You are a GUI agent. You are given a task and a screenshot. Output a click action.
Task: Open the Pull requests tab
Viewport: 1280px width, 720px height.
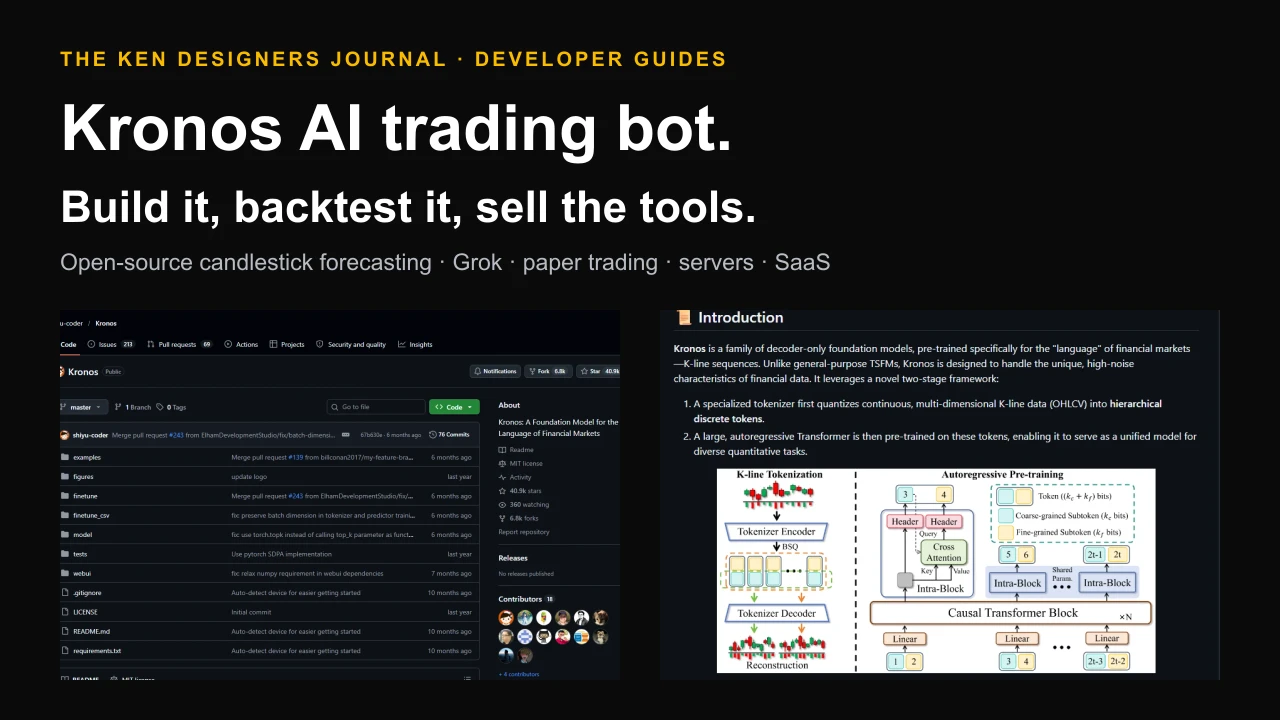[179, 344]
